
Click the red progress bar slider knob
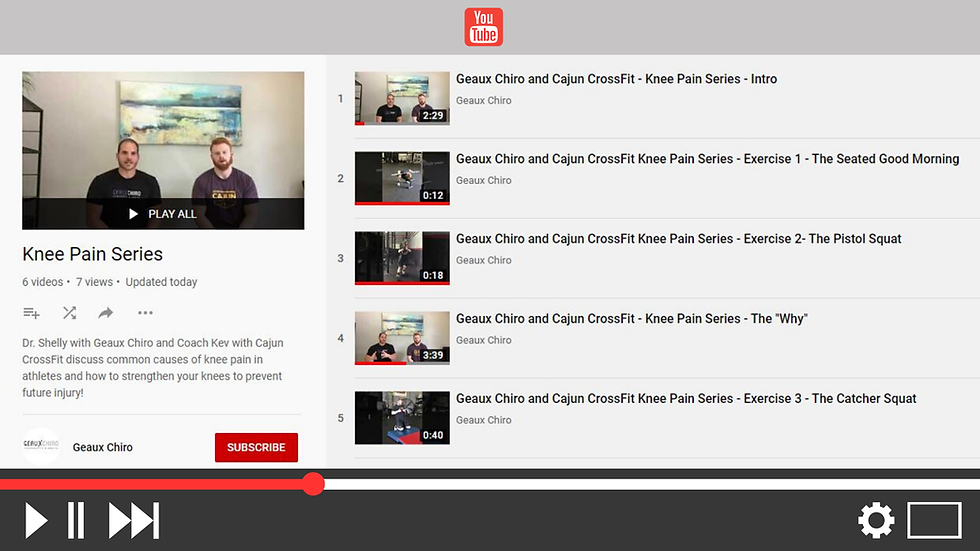pos(312,484)
